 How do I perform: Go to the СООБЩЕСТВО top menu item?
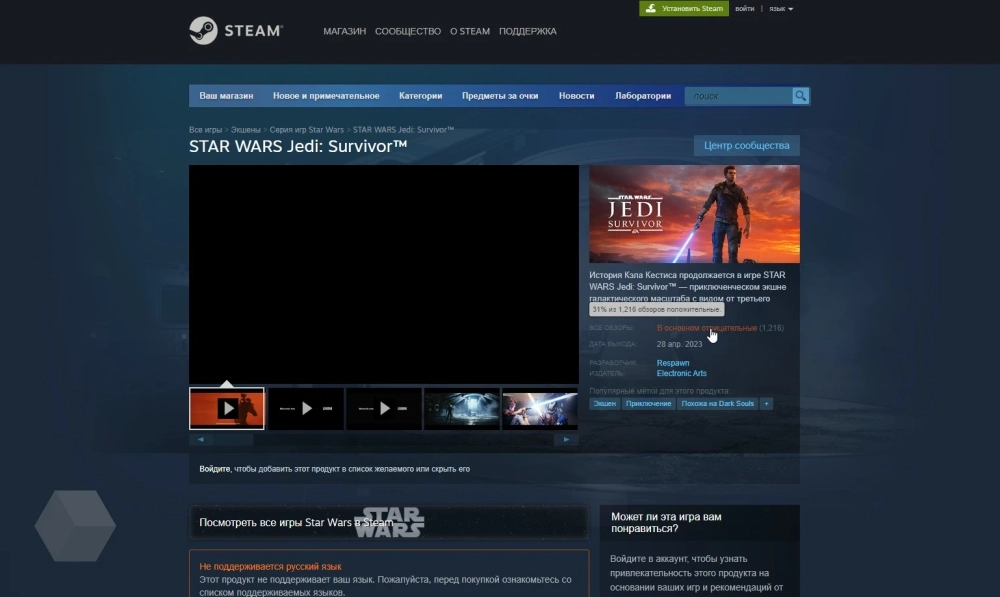pyautogui.click(x=408, y=31)
